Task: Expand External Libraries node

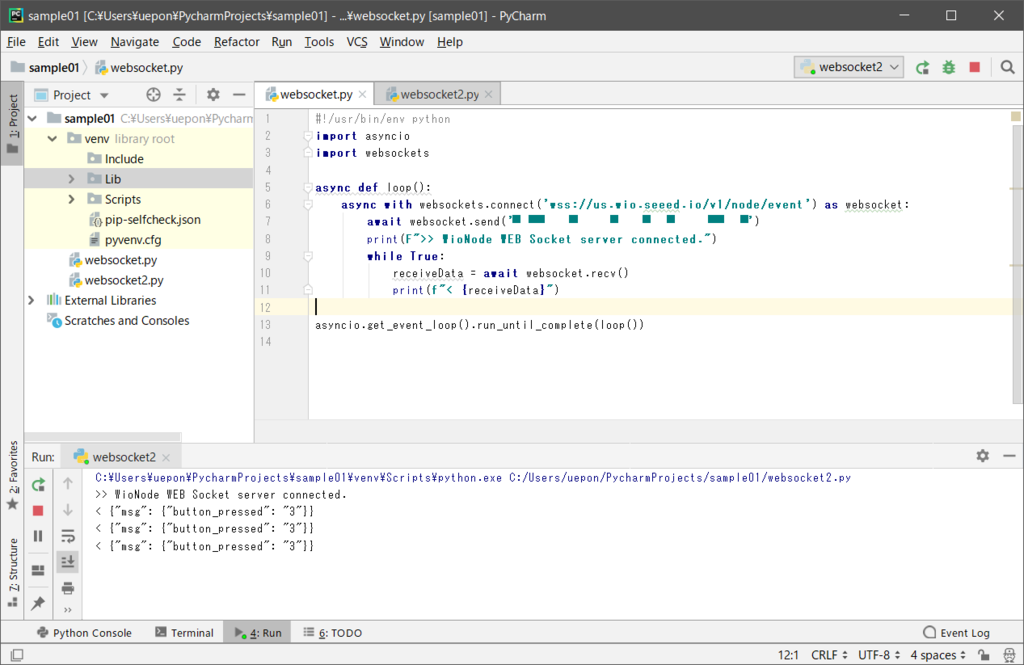Action: coord(32,300)
